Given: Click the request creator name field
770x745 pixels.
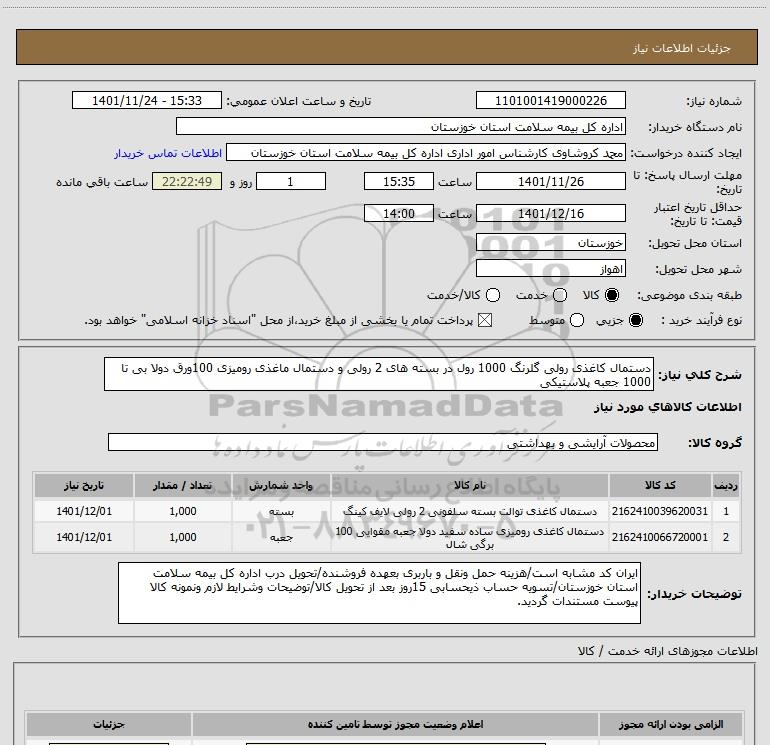Looking at the screenshot, I should click(426, 153).
